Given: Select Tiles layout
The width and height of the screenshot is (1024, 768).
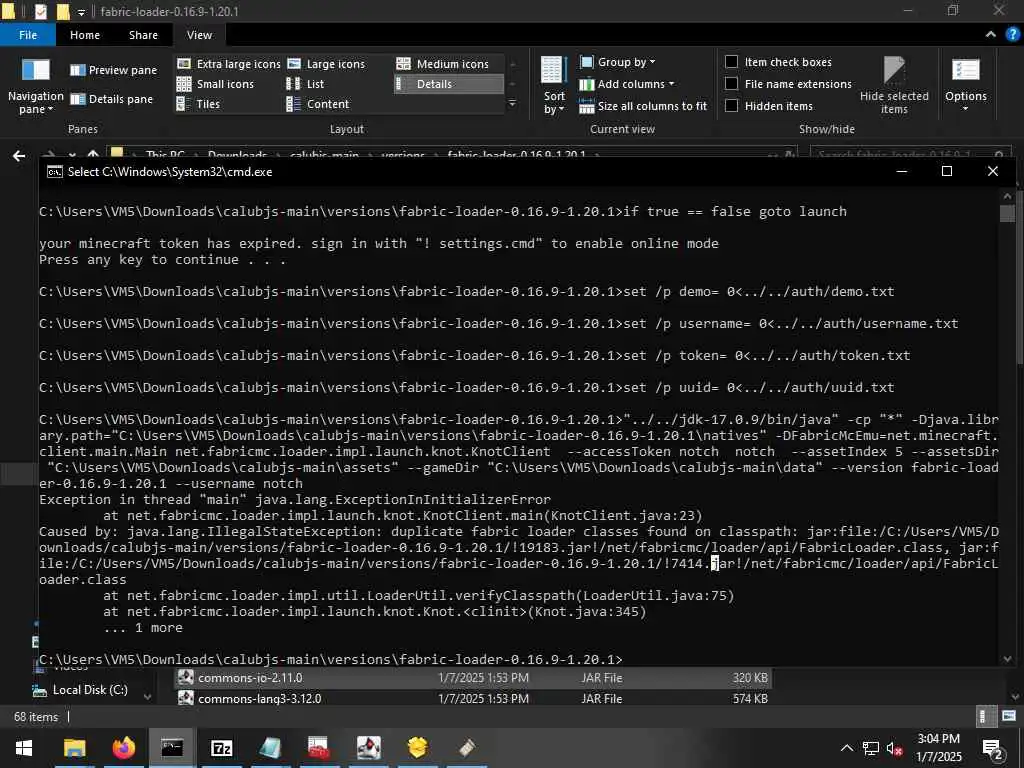Looking at the screenshot, I should (x=199, y=104).
